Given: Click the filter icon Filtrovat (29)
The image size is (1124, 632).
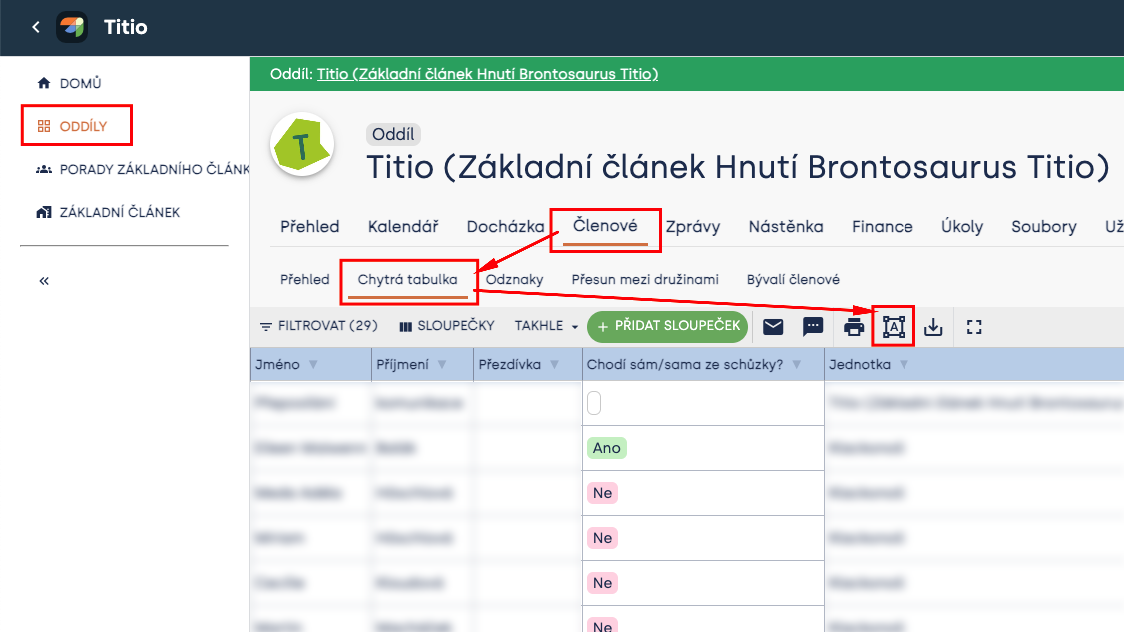Looking at the screenshot, I should 265,326.
